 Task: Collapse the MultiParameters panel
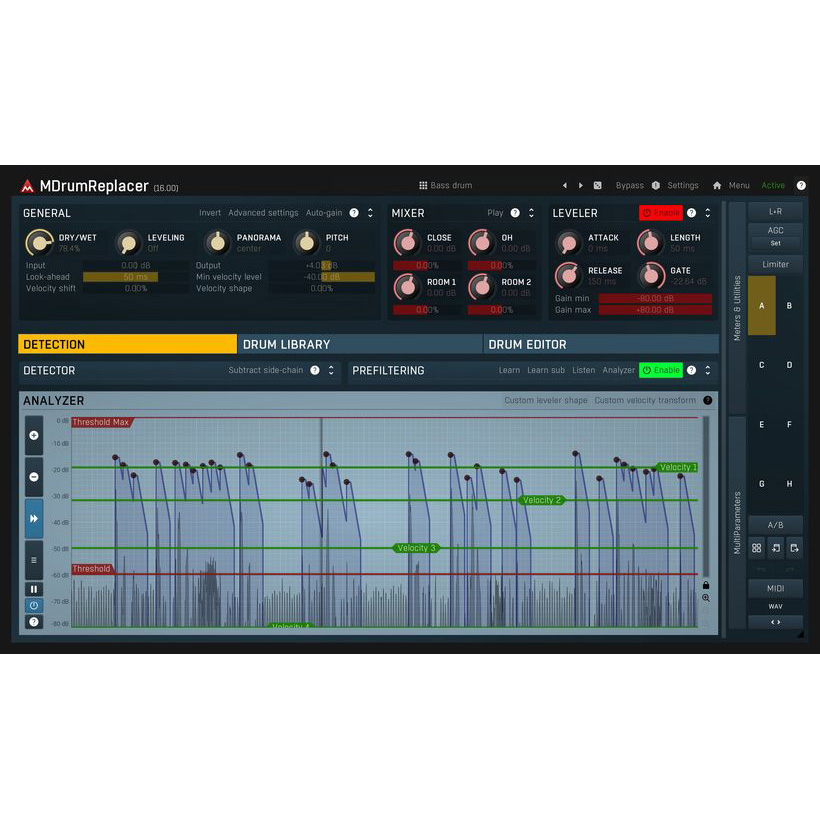click(x=737, y=522)
